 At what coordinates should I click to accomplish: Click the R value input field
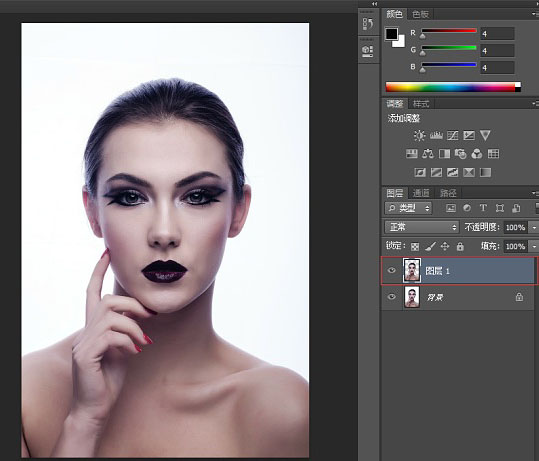(x=497, y=34)
